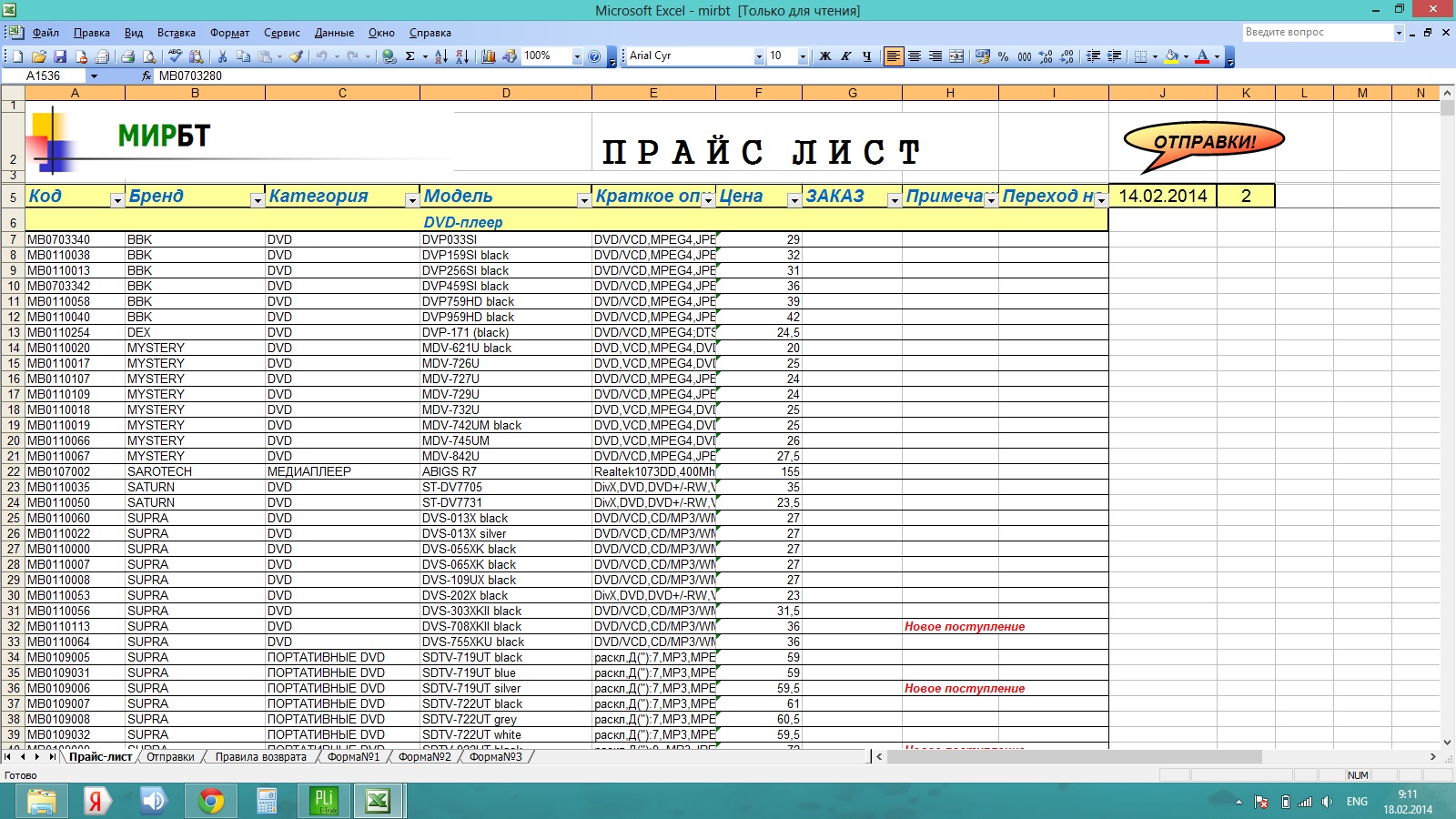Viewport: 1456px width, 819px height.
Task: Switch to the Форма№1 sheet tab
Action: click(x=354, y=757)
